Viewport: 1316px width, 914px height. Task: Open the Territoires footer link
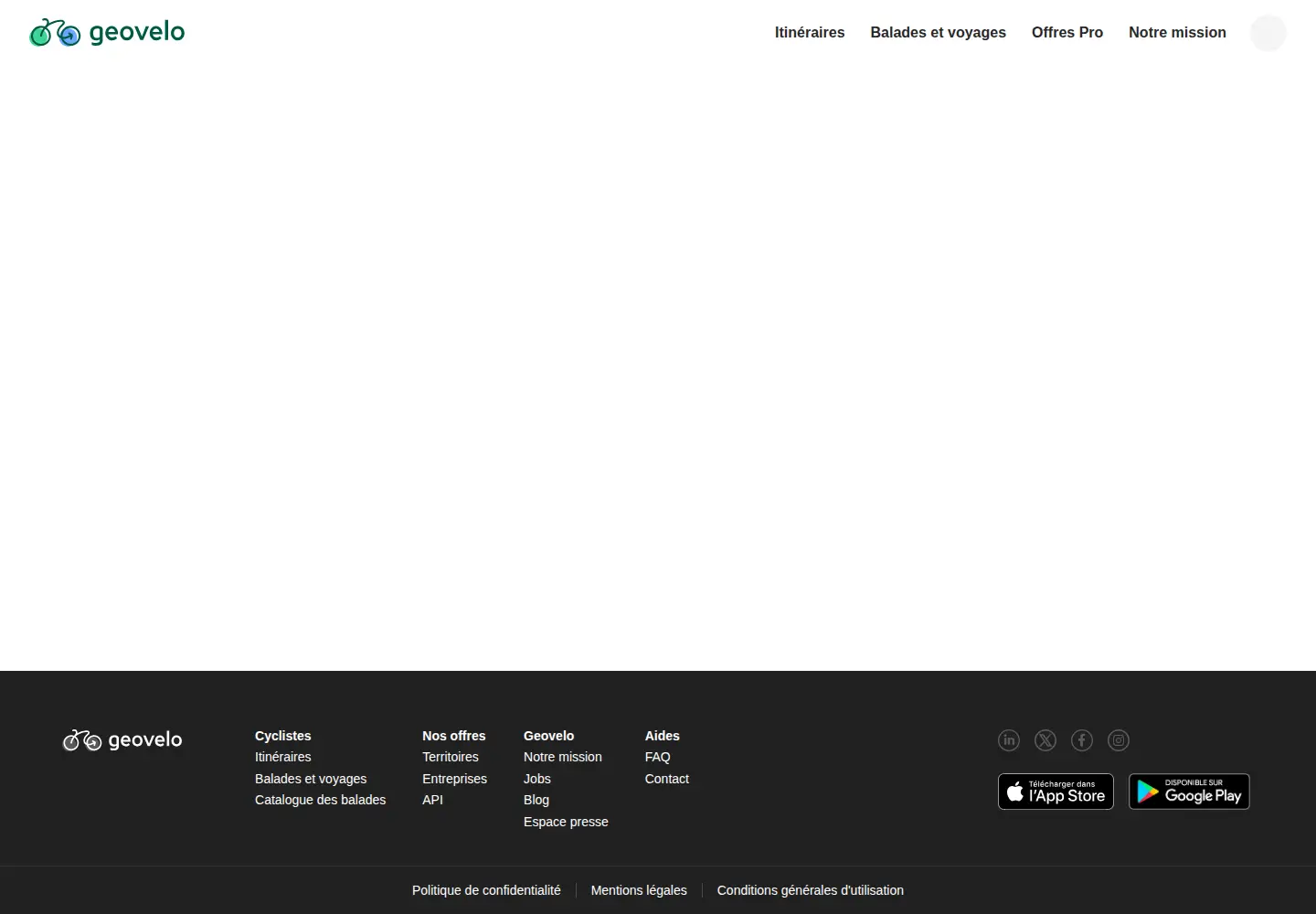coord(451,757)
